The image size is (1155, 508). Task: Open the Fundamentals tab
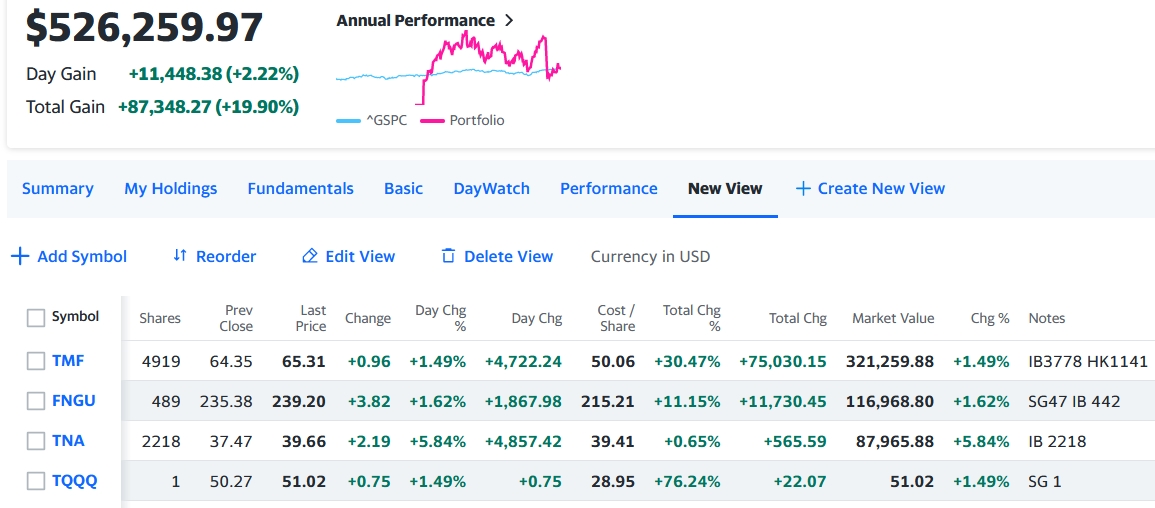(x=300, y=188)
